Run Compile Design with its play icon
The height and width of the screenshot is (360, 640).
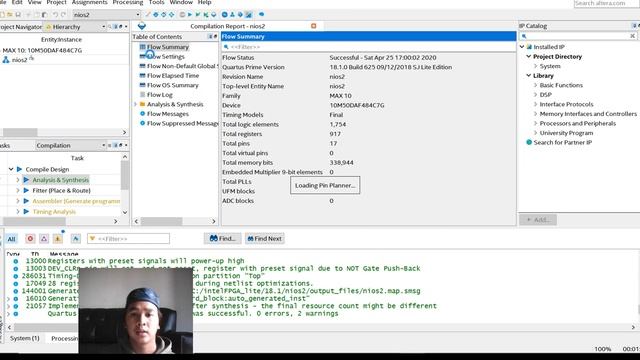click(x=19, y=169)
